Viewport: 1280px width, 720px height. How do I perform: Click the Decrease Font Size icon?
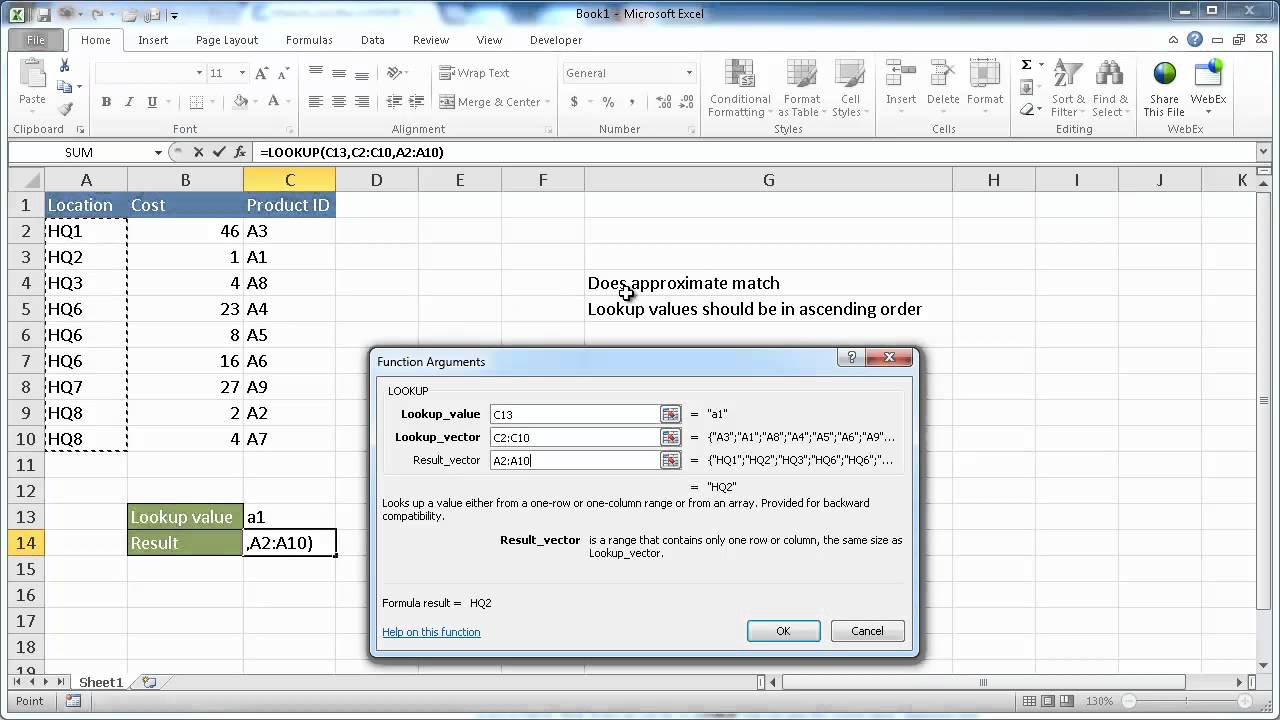(284, 73)
